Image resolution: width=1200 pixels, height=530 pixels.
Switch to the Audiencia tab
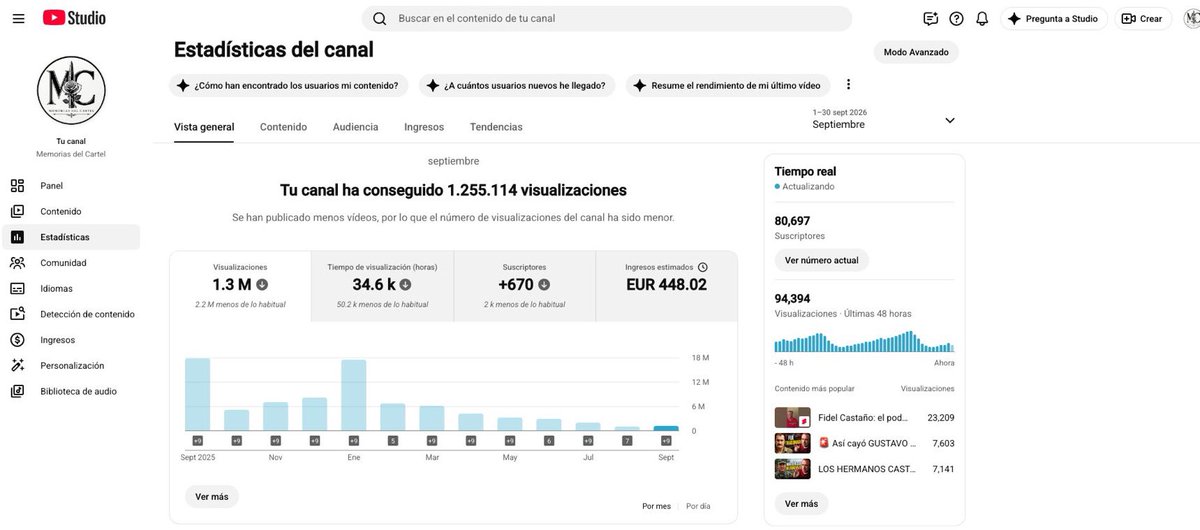point(355,127)
